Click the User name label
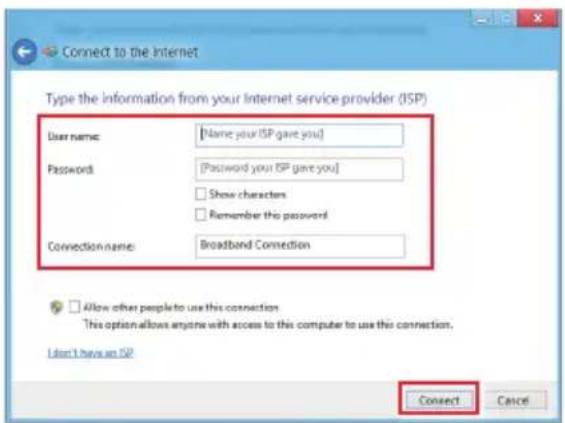565x423 pixels. click(x=74, y=137)
